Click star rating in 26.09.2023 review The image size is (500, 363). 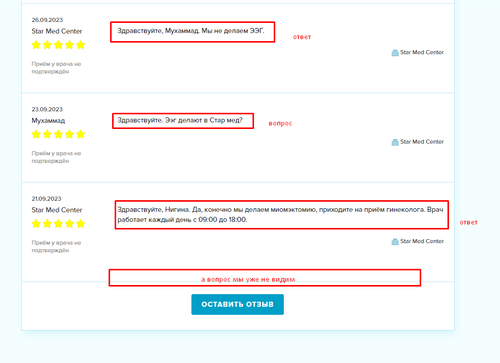click(x=58, y=45)
